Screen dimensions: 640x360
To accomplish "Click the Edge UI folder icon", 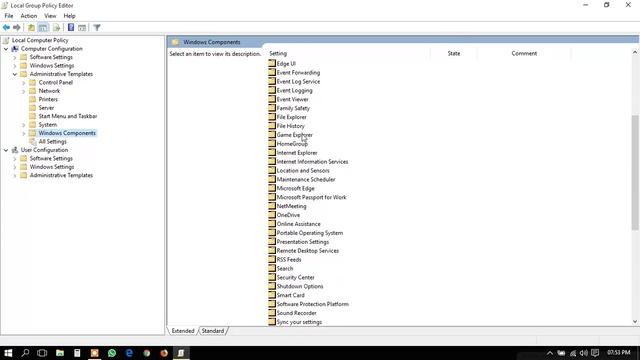I will [272, 63].
